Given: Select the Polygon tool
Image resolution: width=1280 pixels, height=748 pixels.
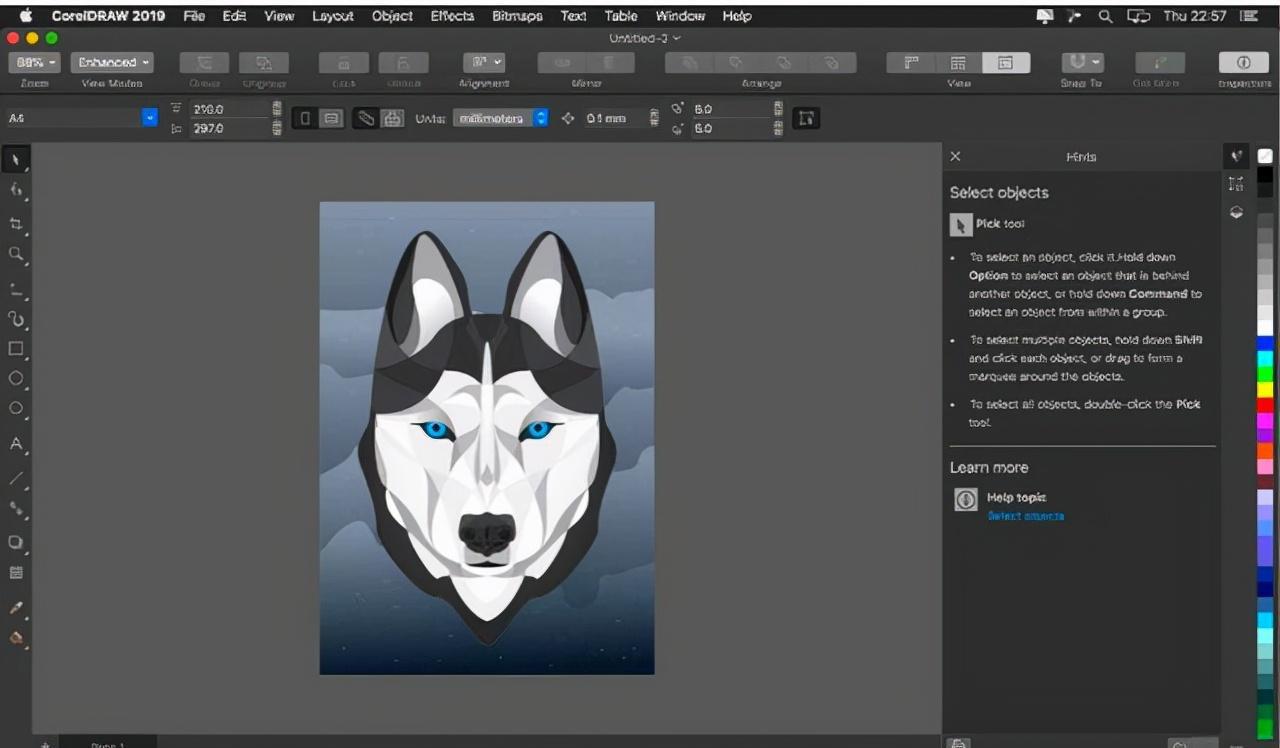Looking at the screenshot, I should (16, 408).
